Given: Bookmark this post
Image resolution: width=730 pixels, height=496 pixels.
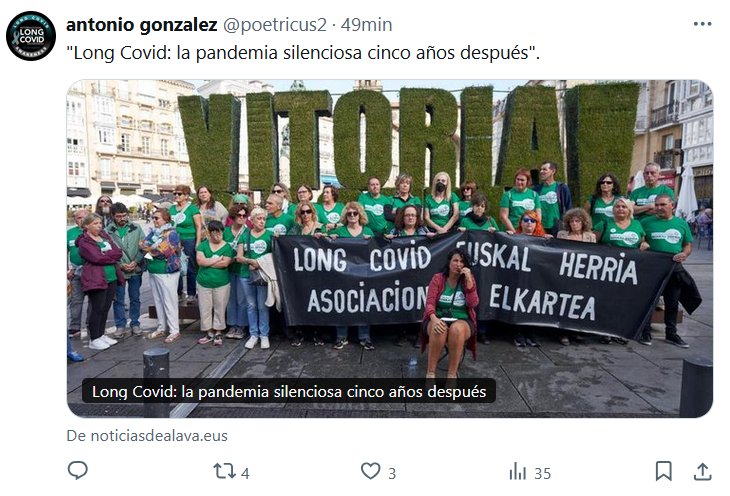Looking at the screenshot, I should coord(663,471).
